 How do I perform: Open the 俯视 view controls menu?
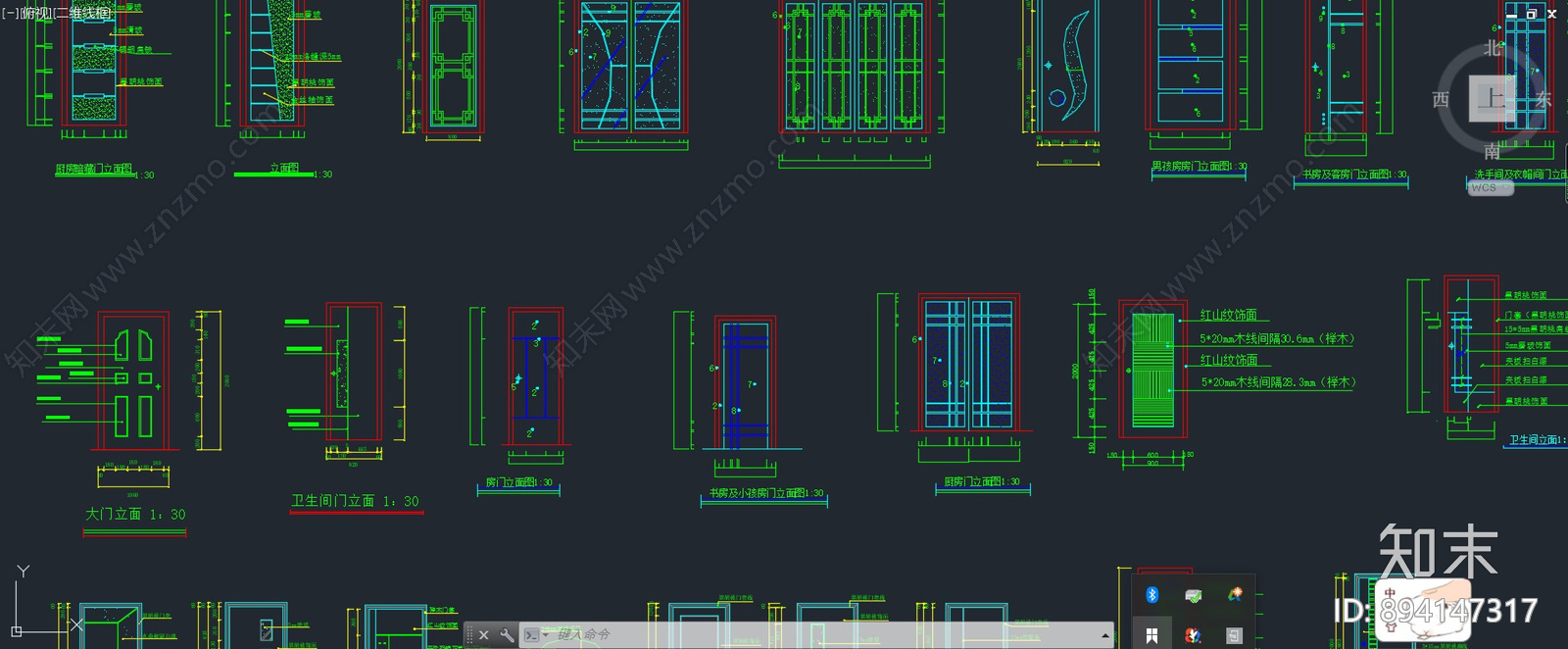click(34, 13)
